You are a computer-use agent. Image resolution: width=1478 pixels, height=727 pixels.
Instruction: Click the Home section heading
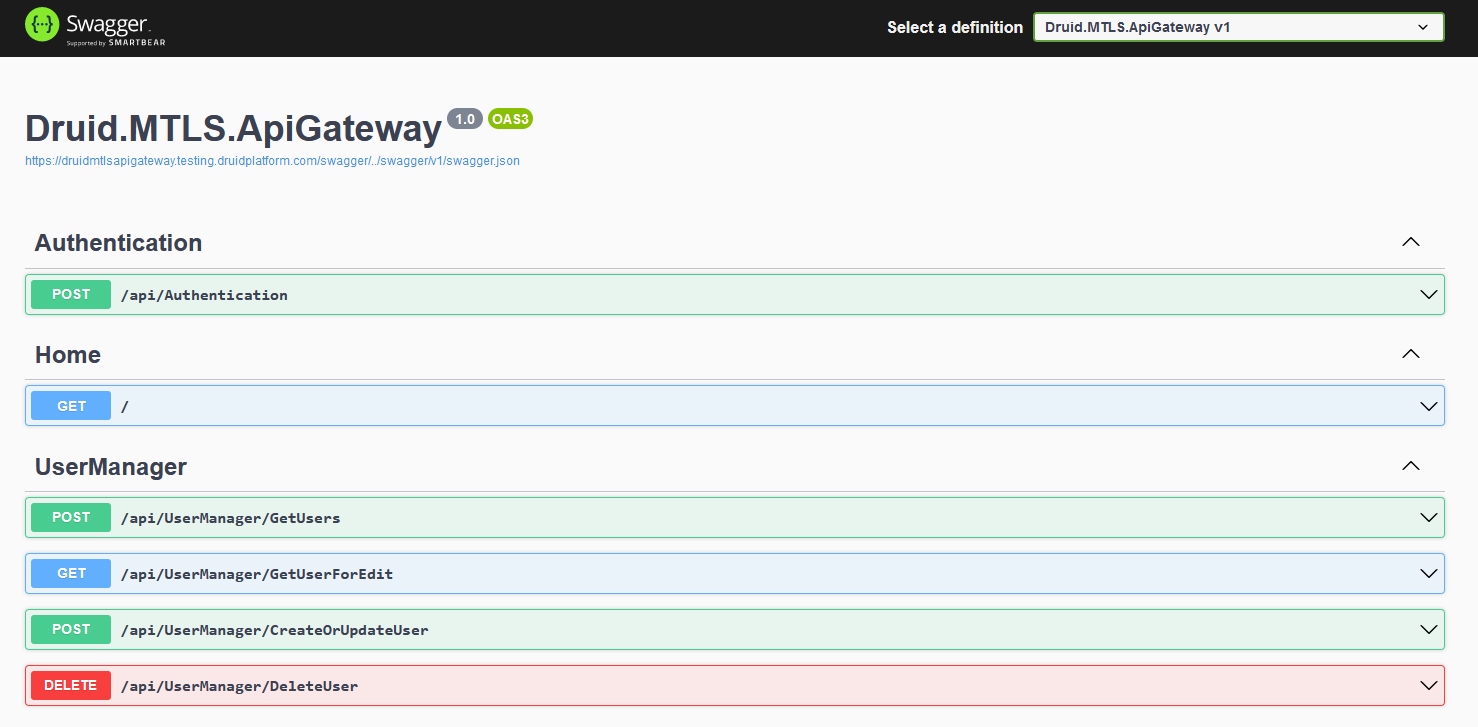[x=68, y=355]
